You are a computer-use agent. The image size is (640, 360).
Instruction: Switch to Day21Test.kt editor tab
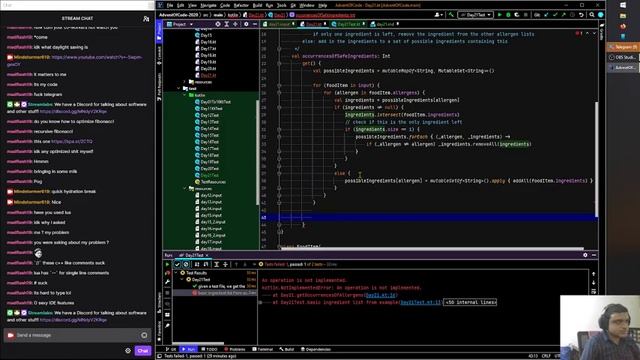(x=348, y=24)
